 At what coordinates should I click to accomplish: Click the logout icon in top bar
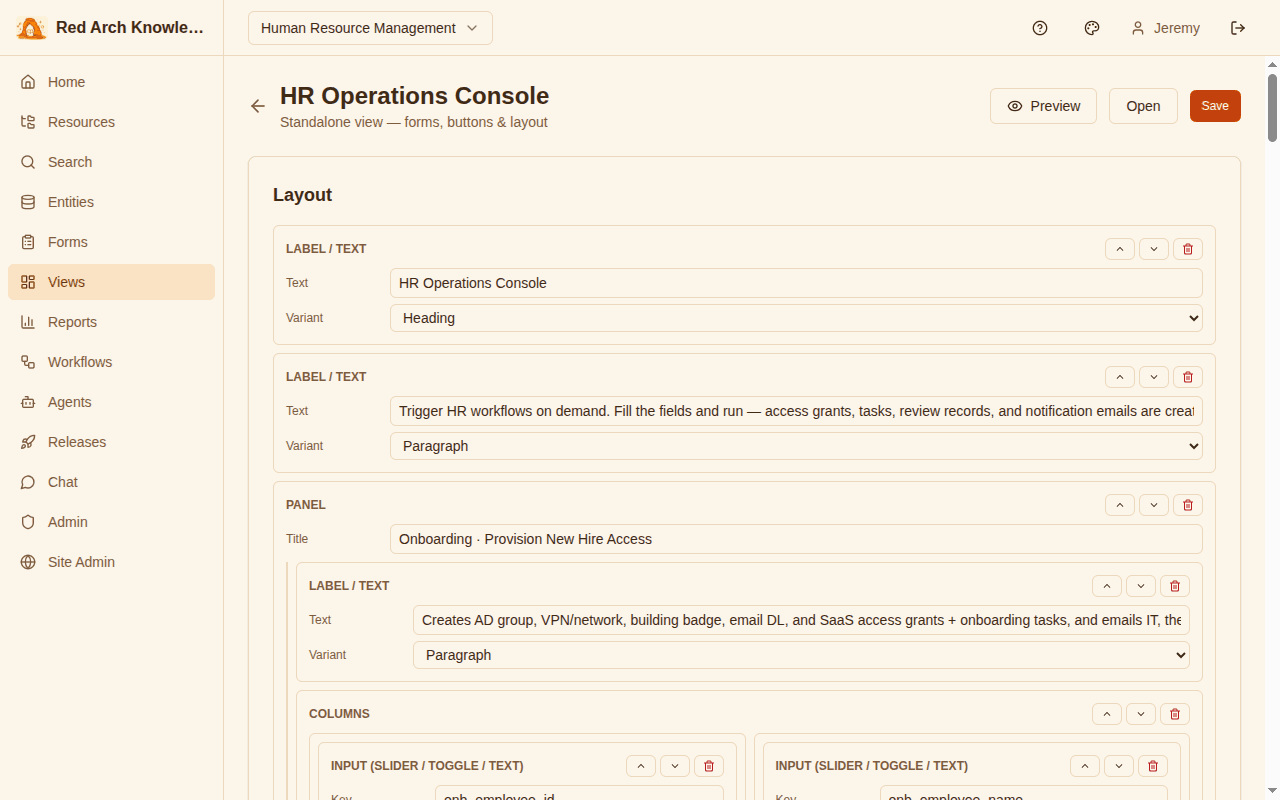coord(1238,28)
